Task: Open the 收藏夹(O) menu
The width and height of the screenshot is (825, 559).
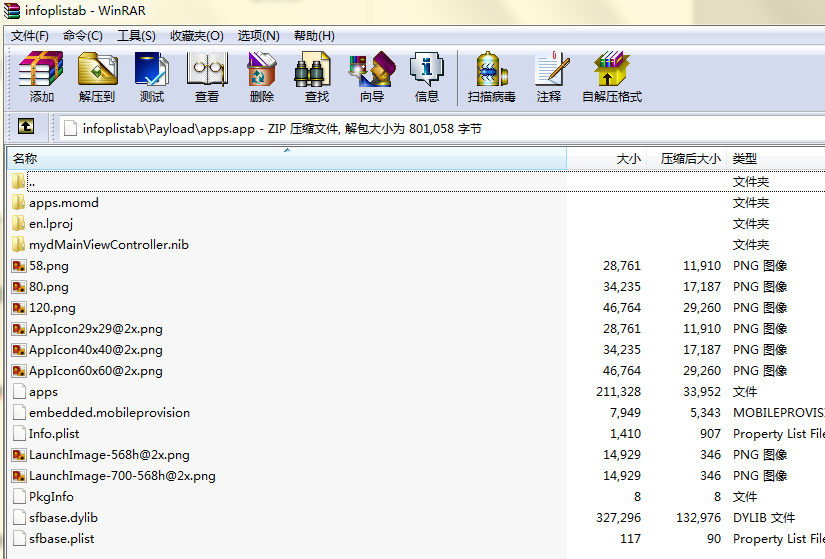Action: click(x=197, y=36)
